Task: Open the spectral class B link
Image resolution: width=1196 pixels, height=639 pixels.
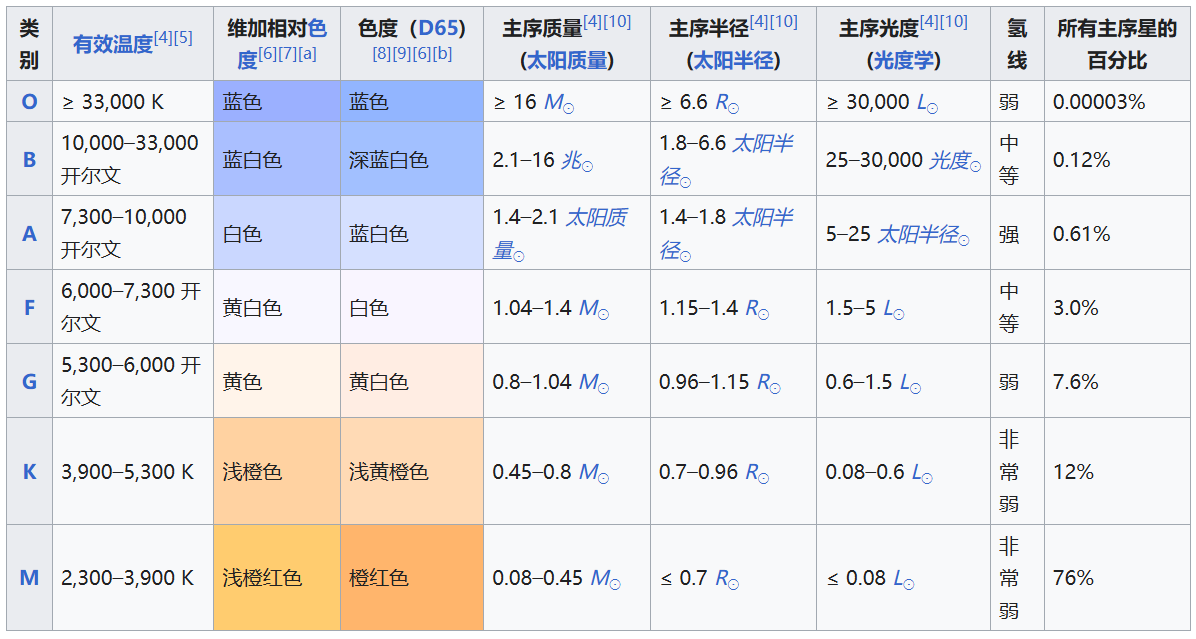Action: coord(29,160)
